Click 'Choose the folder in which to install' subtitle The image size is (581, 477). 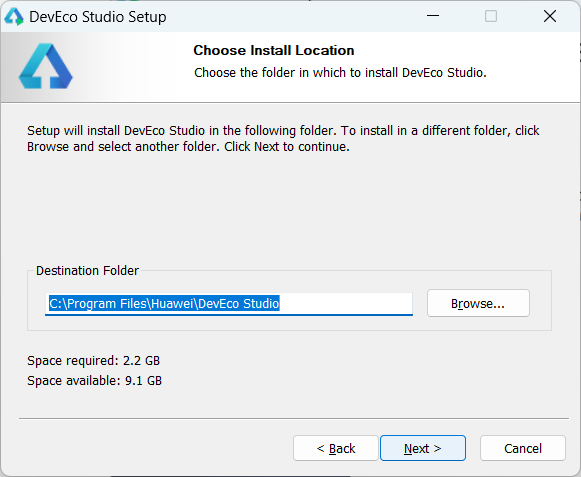(340, 72)
